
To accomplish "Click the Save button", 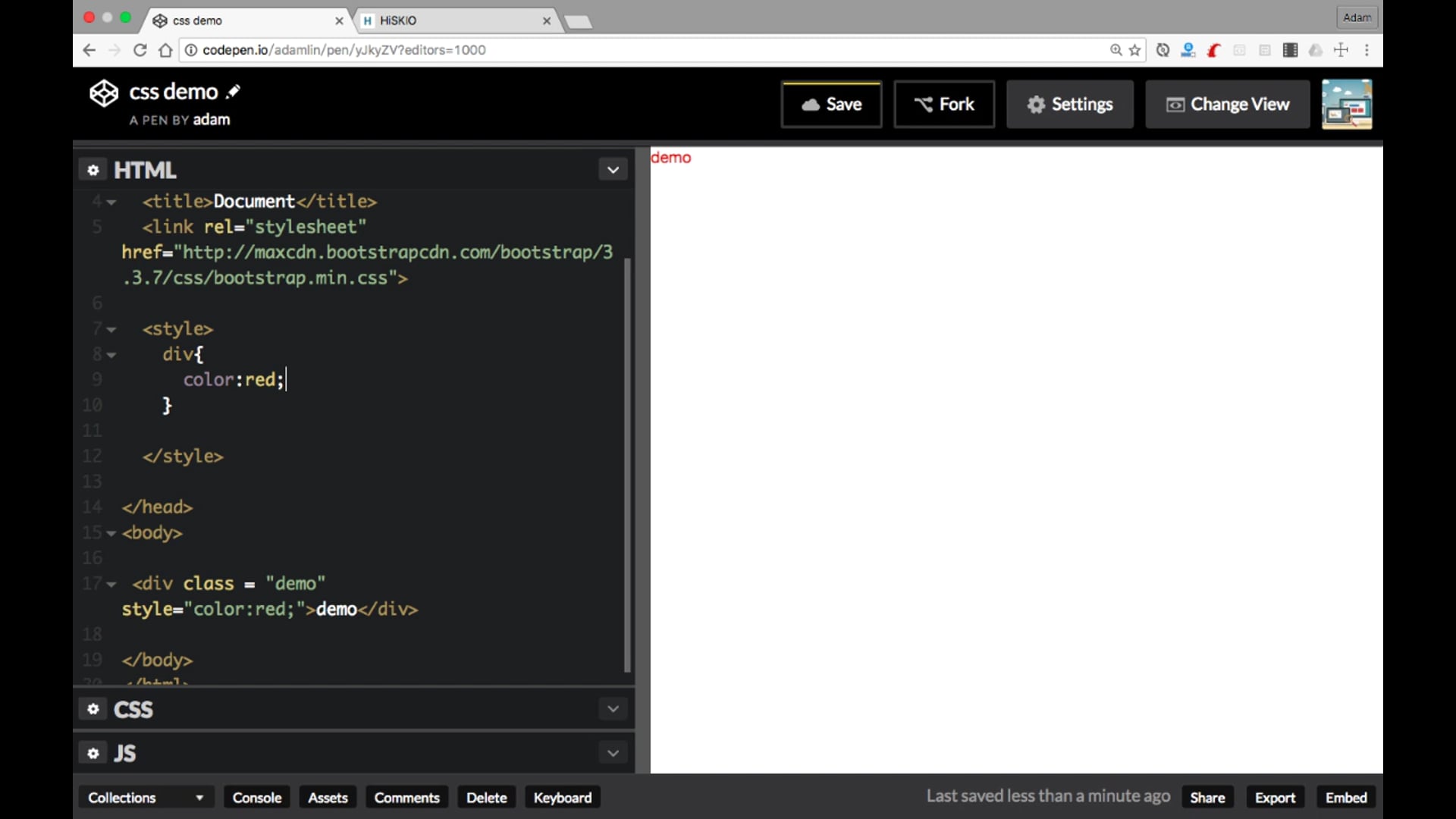I will pos(831,104).
